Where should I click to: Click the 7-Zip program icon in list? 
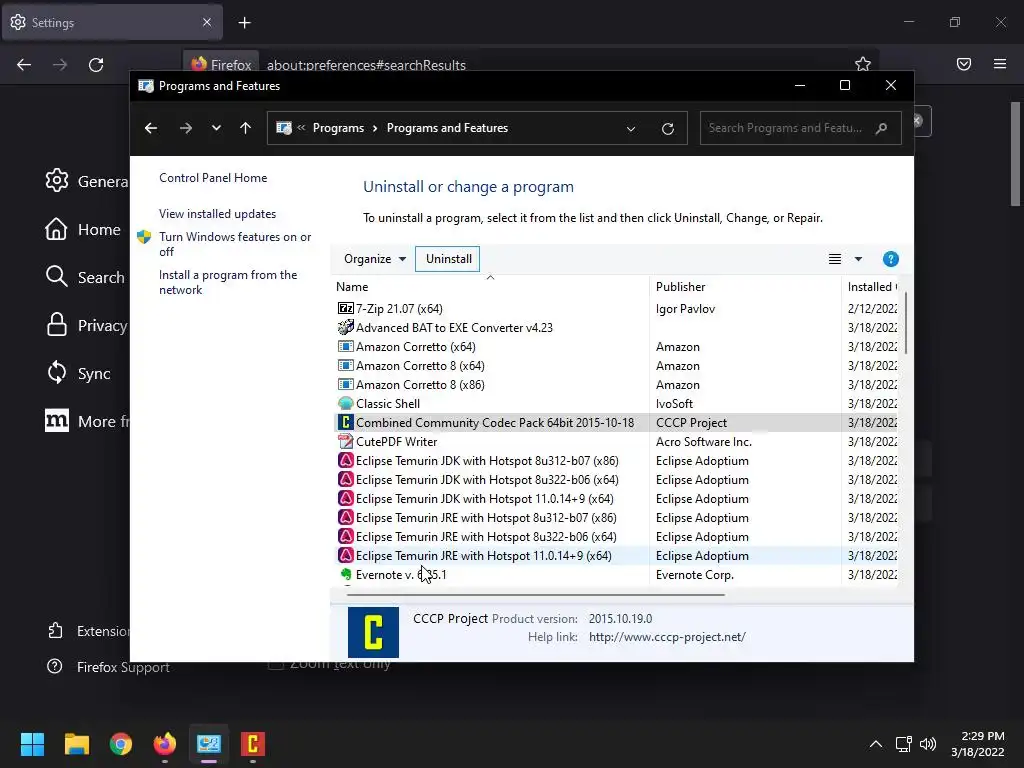pos(345,308)
